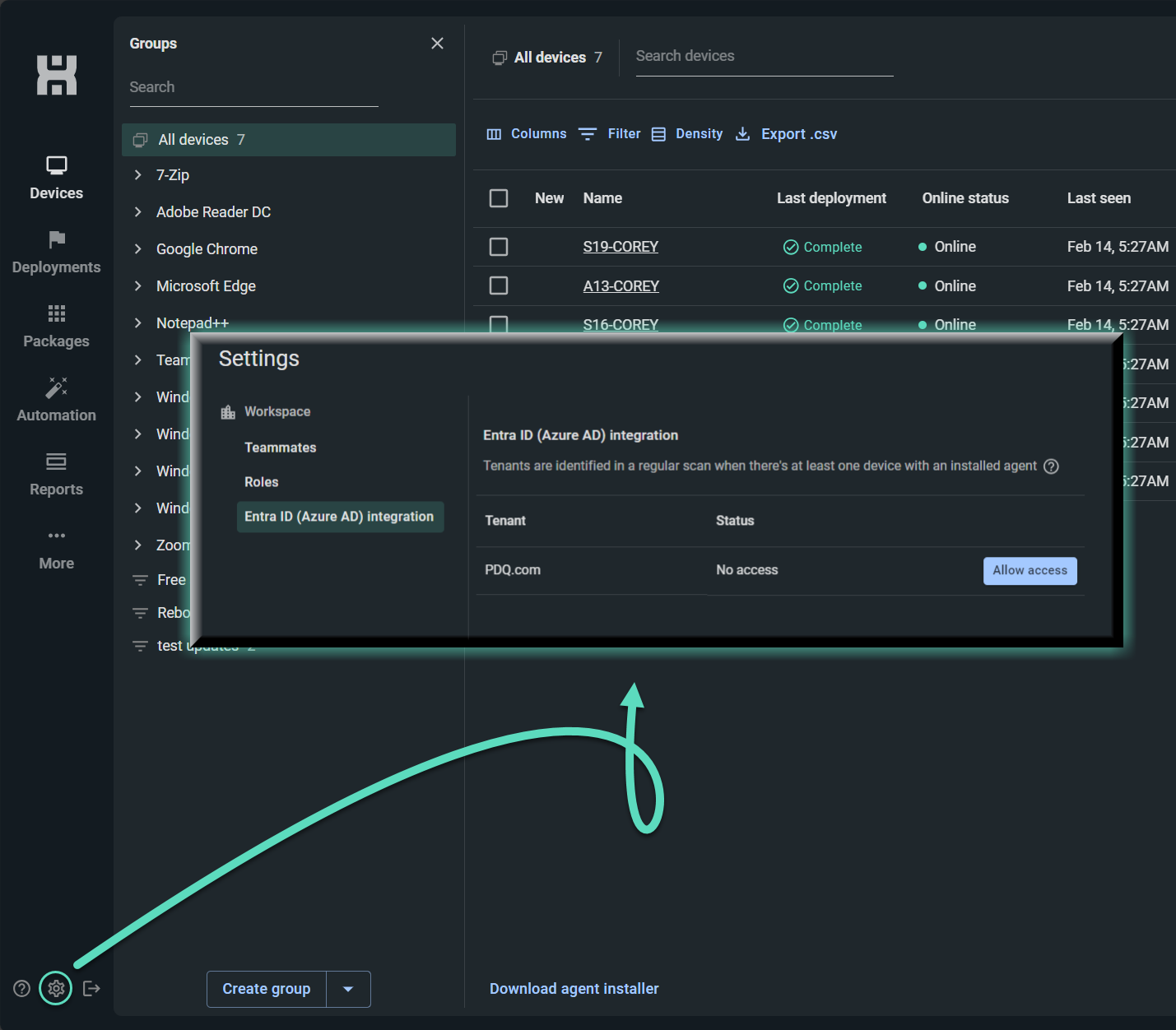Screen dimensions: 1176x1030
Task: Click the No access status text
Action: (x=747, y=570)
